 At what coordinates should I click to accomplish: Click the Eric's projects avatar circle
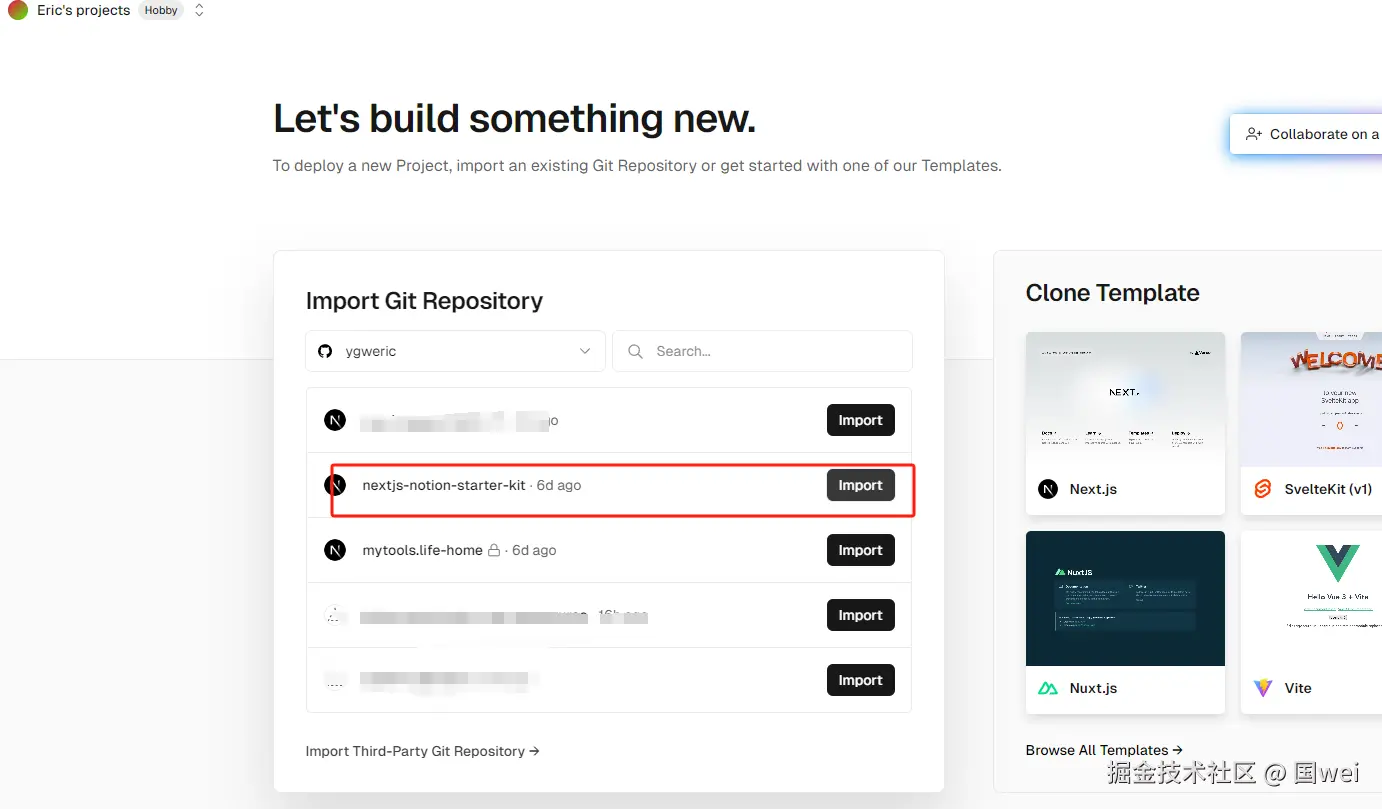click(x=17, y=10)
